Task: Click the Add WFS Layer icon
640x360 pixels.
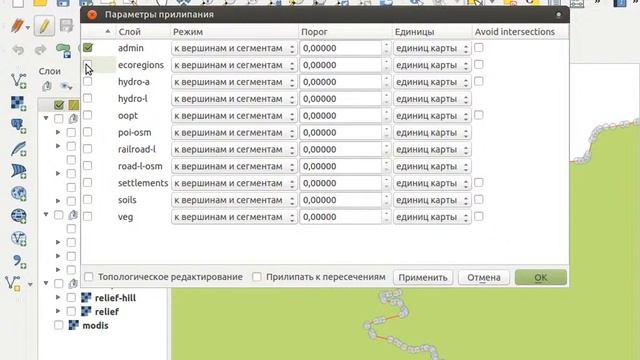Action: pos(19,238)
